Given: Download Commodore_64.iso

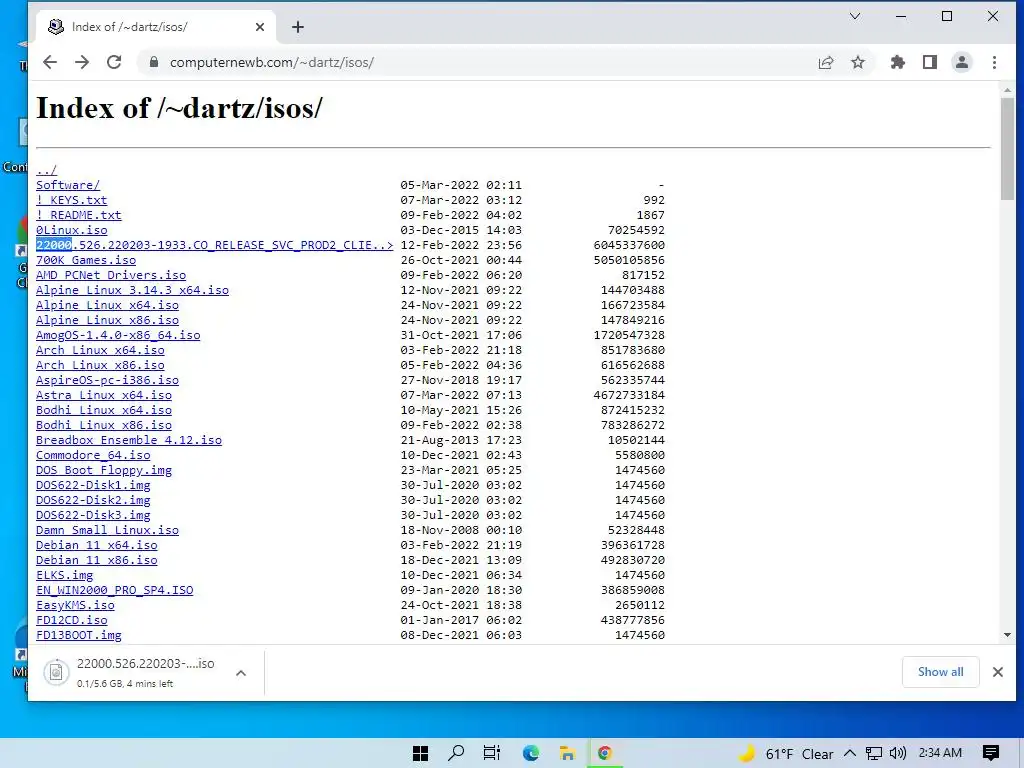Looking at the screenshot, I should [93, 455].
